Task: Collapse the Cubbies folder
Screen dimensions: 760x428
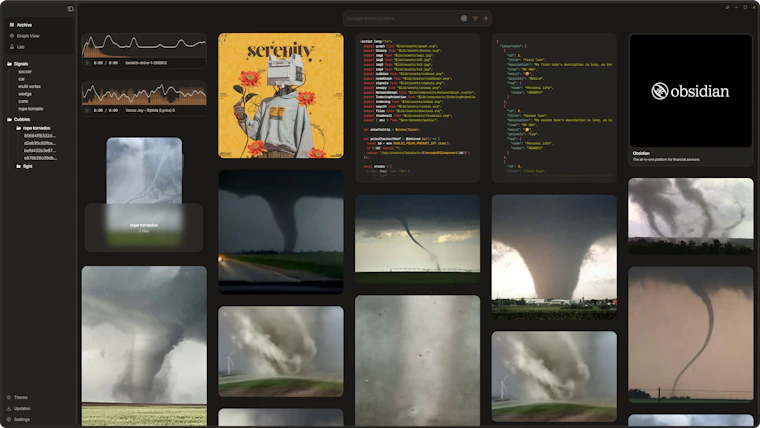Action: coord(18,119)
